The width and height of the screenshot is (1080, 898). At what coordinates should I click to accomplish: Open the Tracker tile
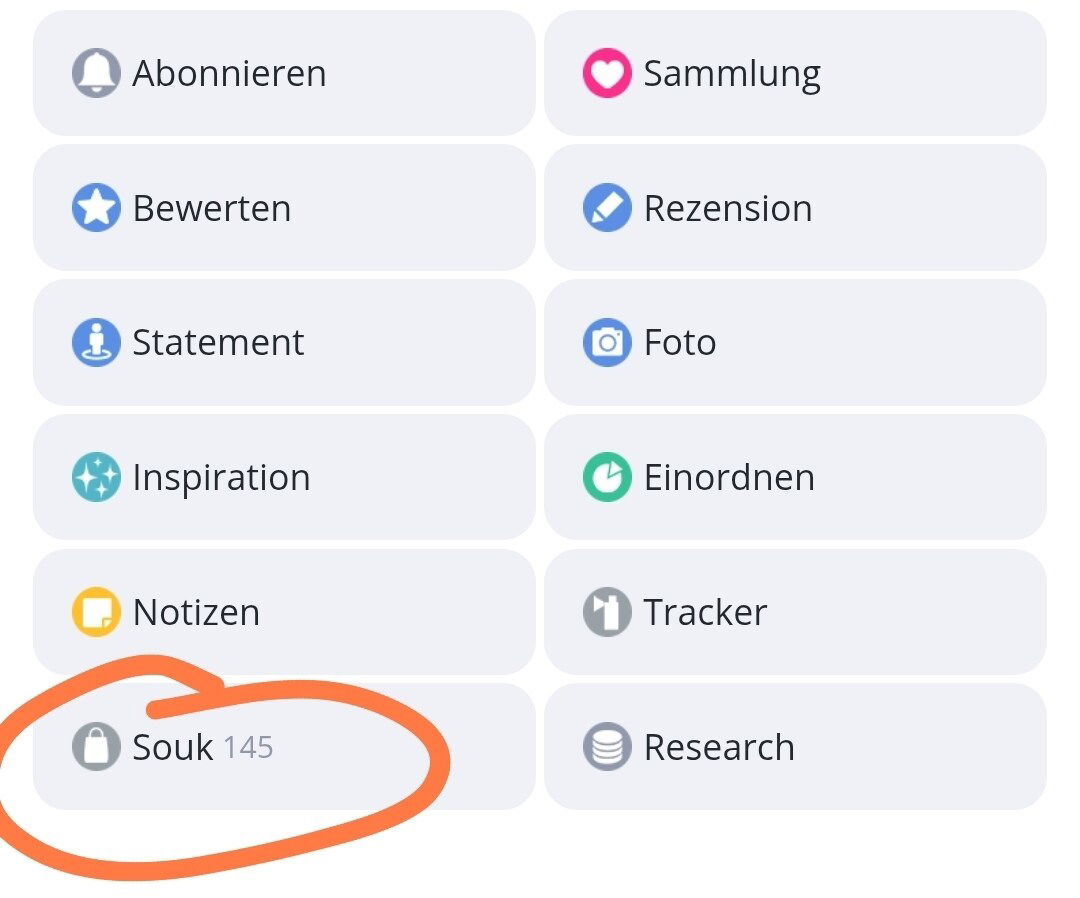click(795, 612)
